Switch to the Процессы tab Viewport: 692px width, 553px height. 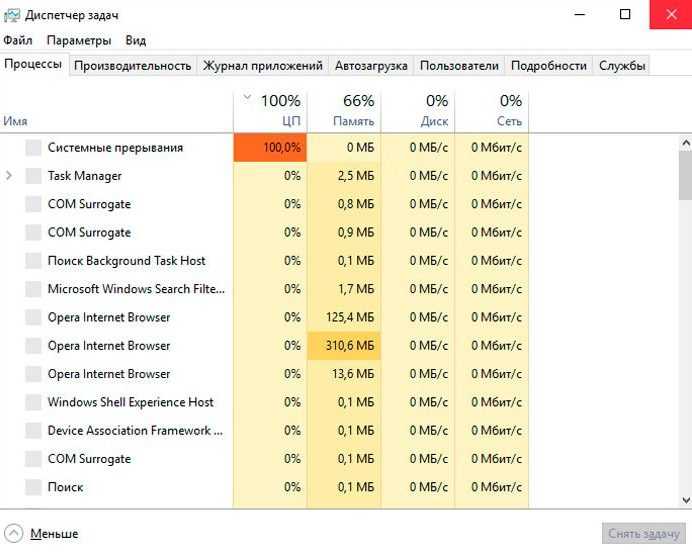coord(34,64)
